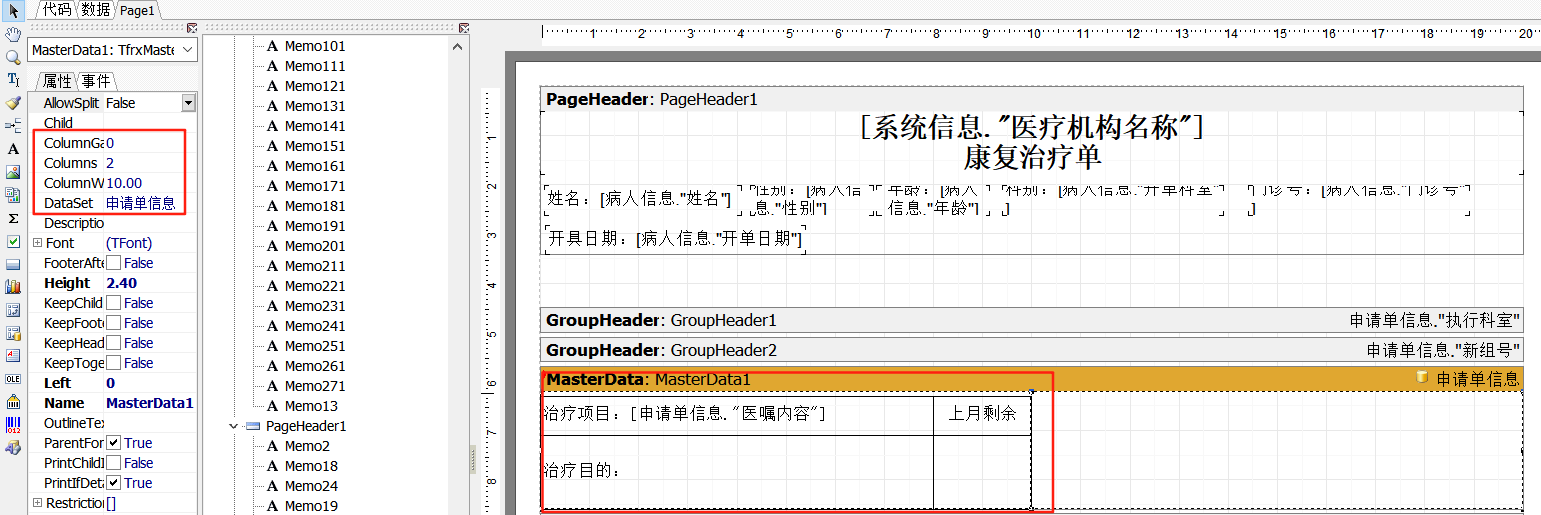This screenshot has width=1541, height=515.
Task: Select the 康复治疗单 title memo
Action: click(x=1032, y=158)
